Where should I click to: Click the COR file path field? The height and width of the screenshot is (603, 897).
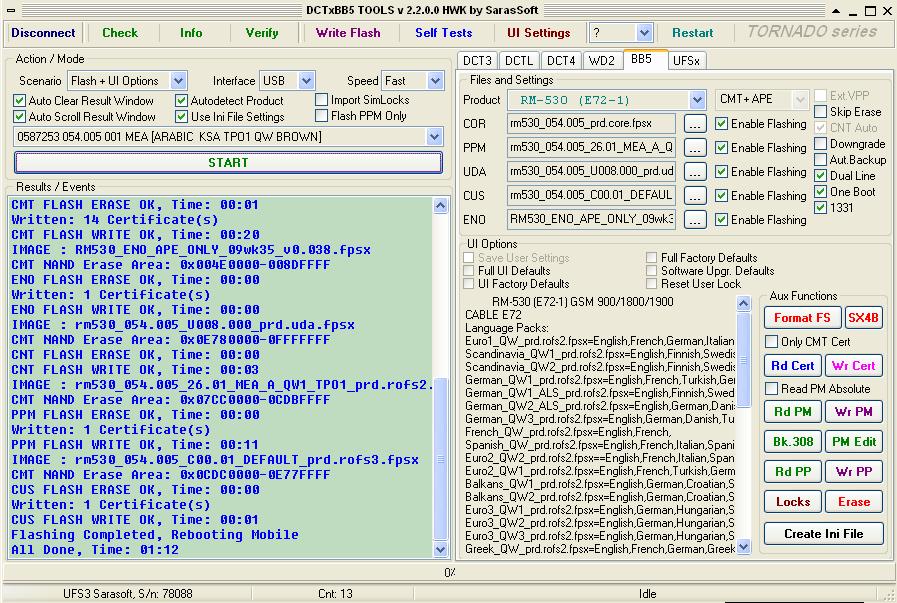pyautogui.click(x=591, y=124)
